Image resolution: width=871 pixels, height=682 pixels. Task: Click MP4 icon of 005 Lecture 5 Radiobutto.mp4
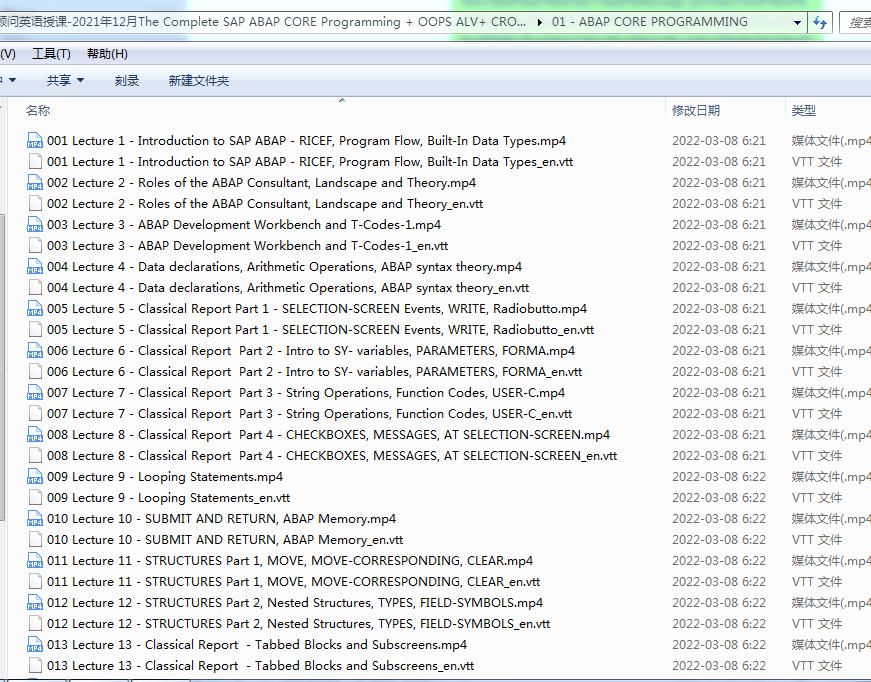click(35, 308)
